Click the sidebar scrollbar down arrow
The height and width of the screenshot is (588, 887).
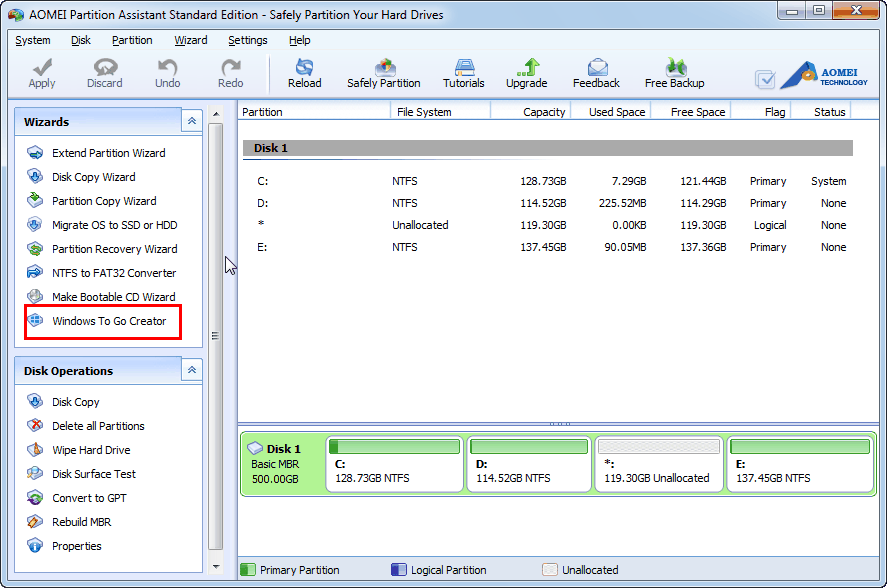coord(216,566)
